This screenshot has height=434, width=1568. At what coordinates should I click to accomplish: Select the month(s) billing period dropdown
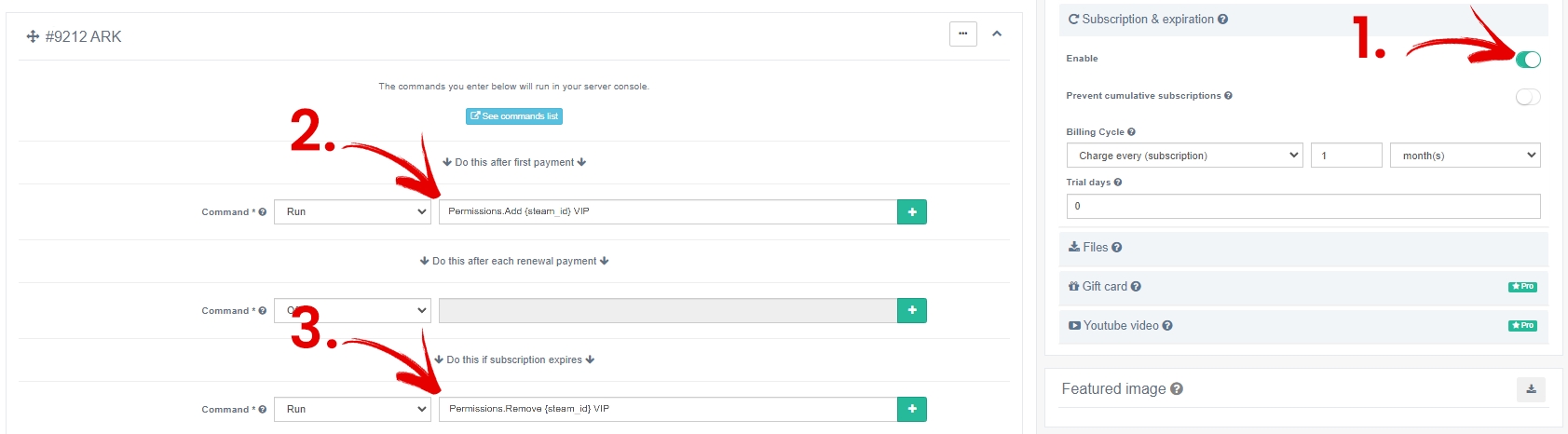[x=1465, y=156]
